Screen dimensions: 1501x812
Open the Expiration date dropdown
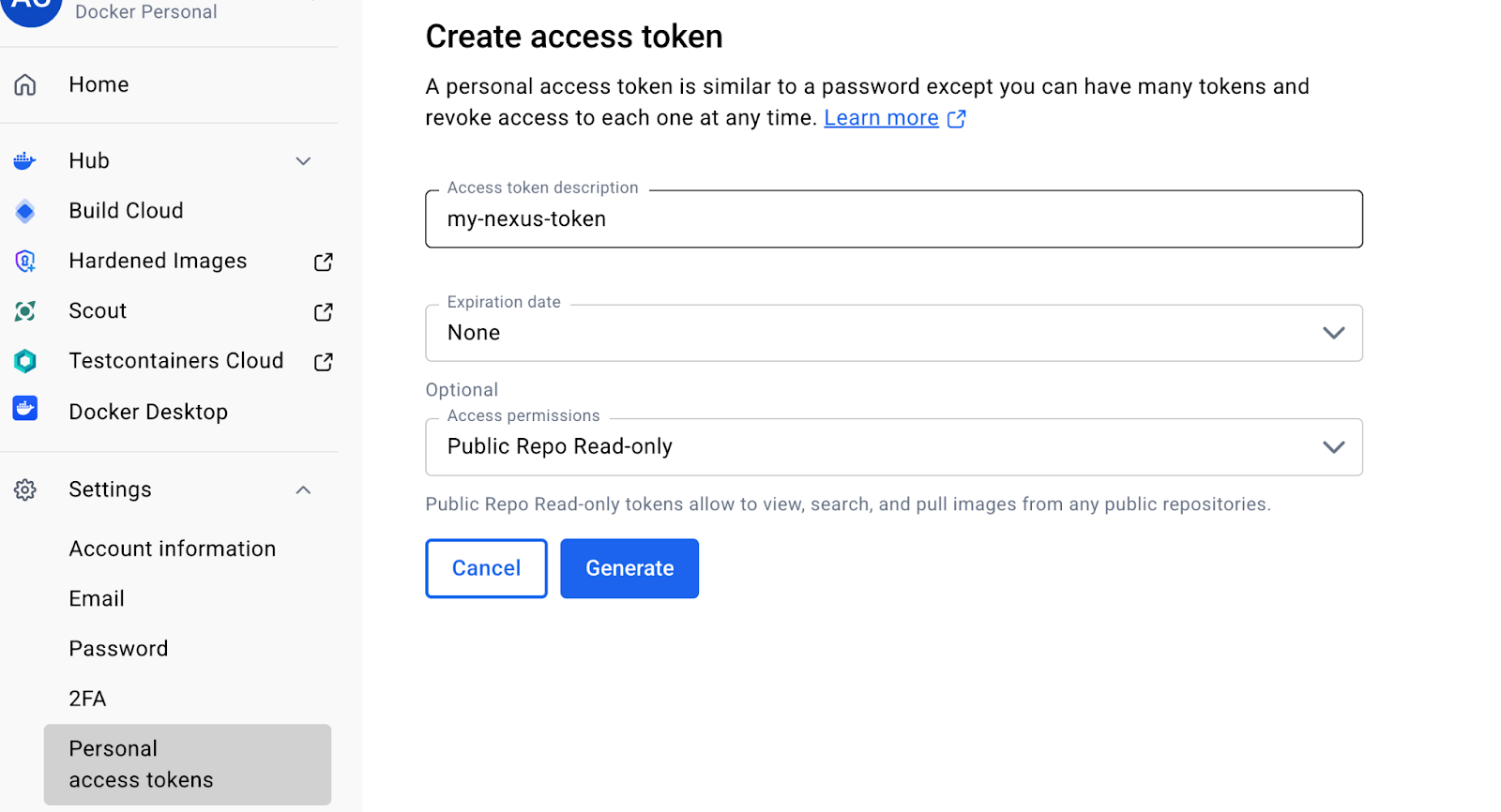pos(1333,332)
